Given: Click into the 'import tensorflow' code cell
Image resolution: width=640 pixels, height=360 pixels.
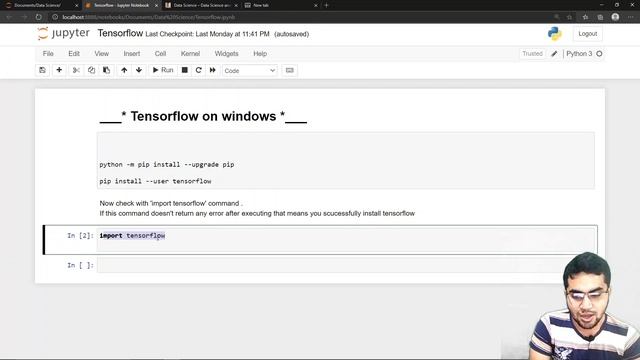Looking at the screenshot, I should click(x=346, y=239).
